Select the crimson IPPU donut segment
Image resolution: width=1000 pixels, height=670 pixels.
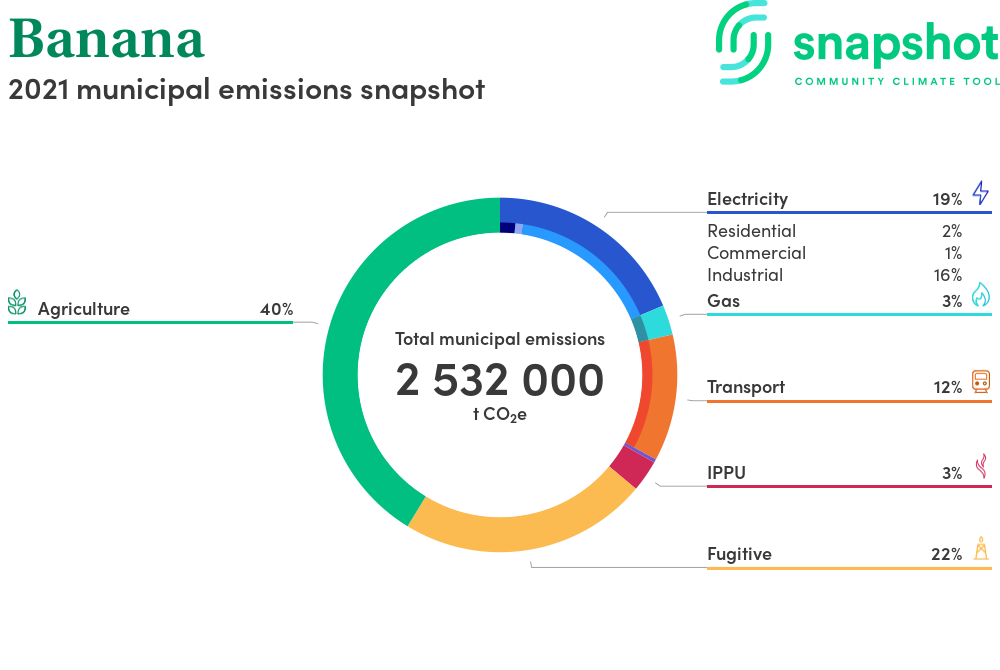coord(633,467)
